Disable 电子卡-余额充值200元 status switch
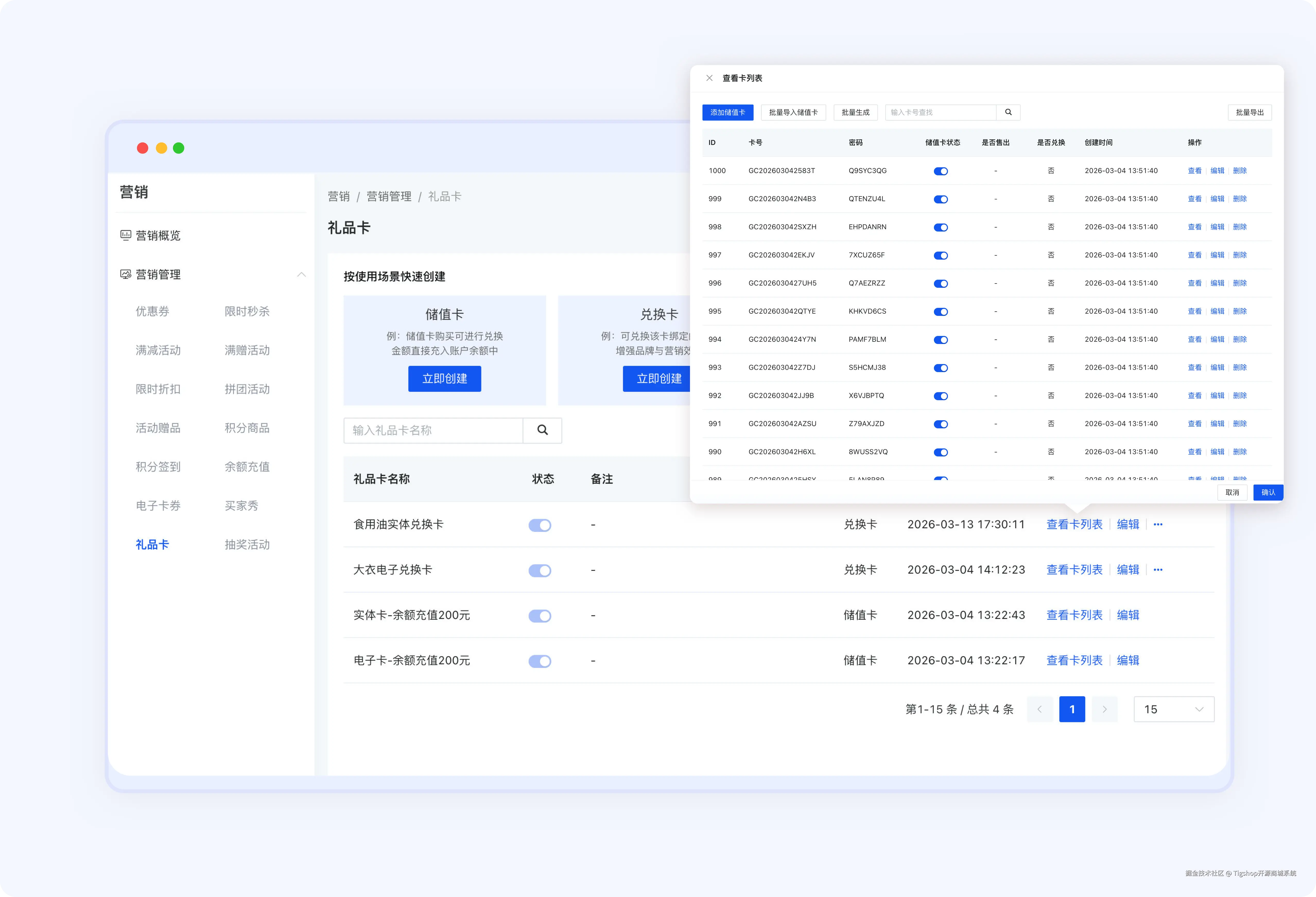The width and height of the screenshot is (1316, 897). (x=540, y=661)
